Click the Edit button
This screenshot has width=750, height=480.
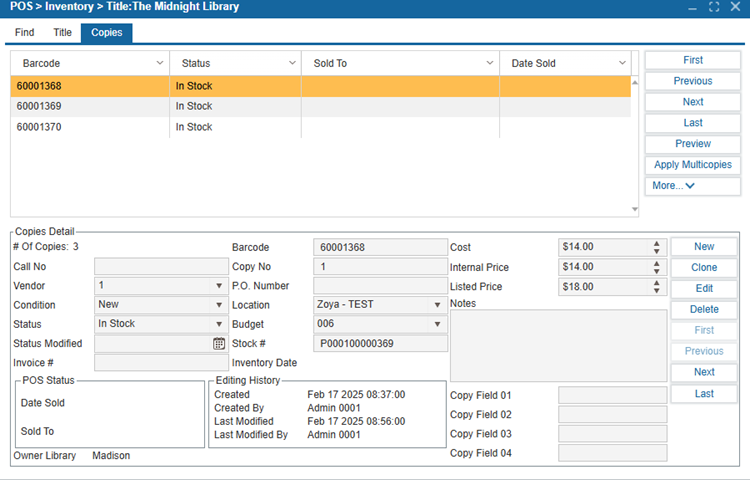tap(704, 289)
